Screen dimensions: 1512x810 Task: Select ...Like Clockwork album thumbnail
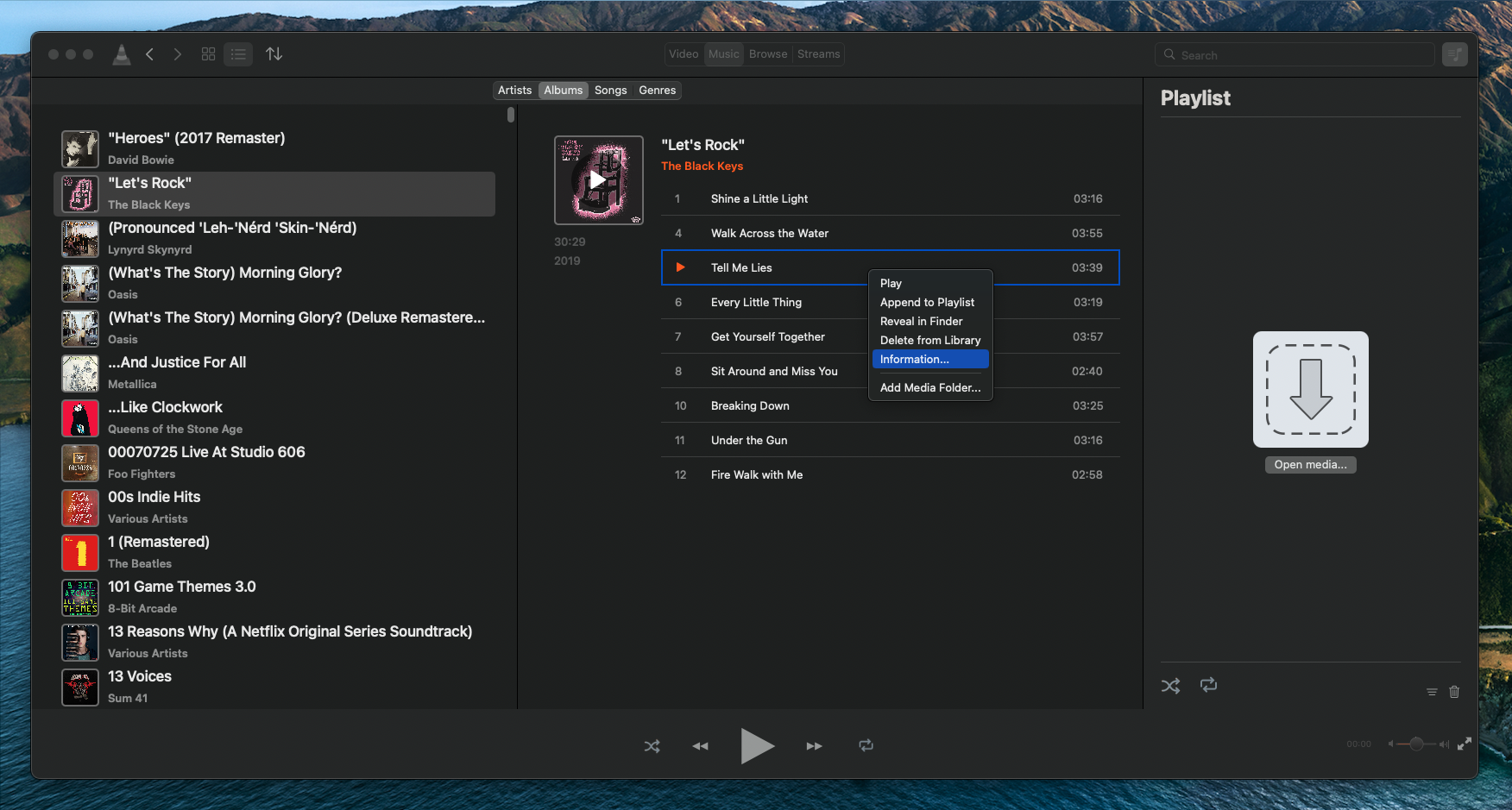(x=80, y=418)
